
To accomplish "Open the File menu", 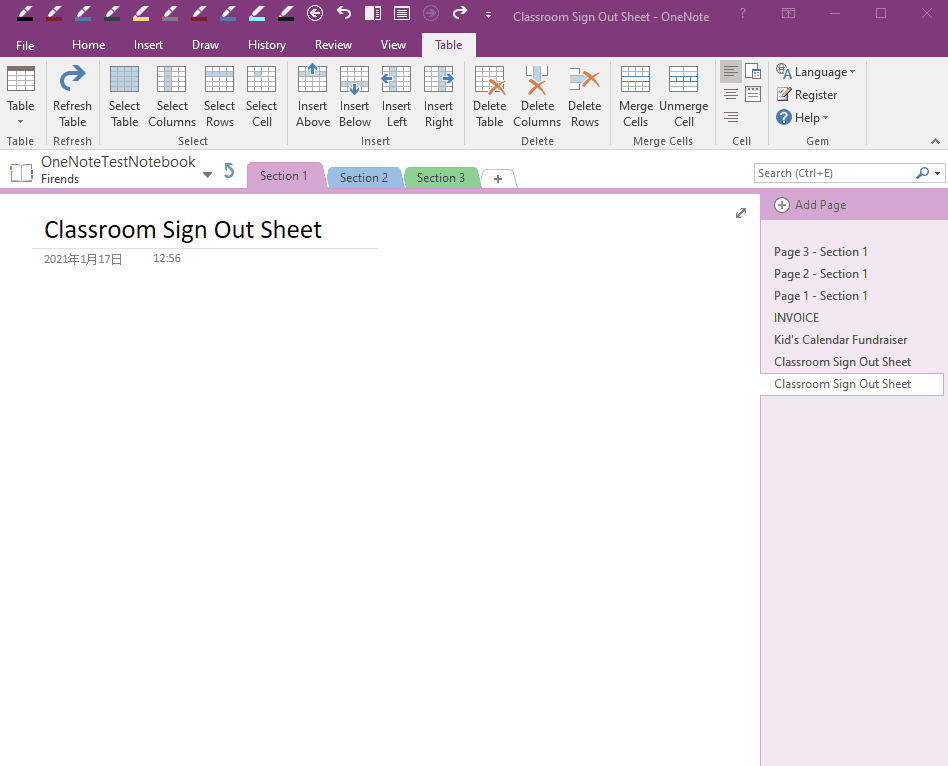I will pyautogui.click(x=25, y=45).
